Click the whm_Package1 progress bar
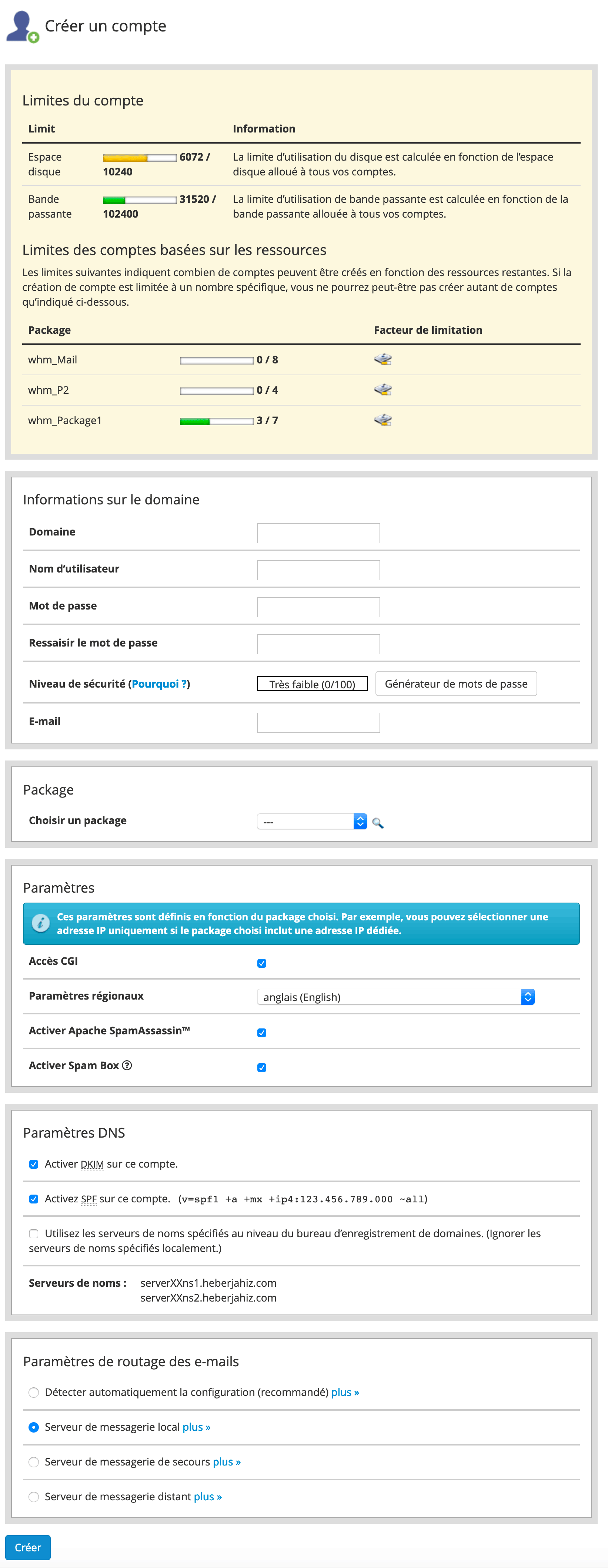 216,421
